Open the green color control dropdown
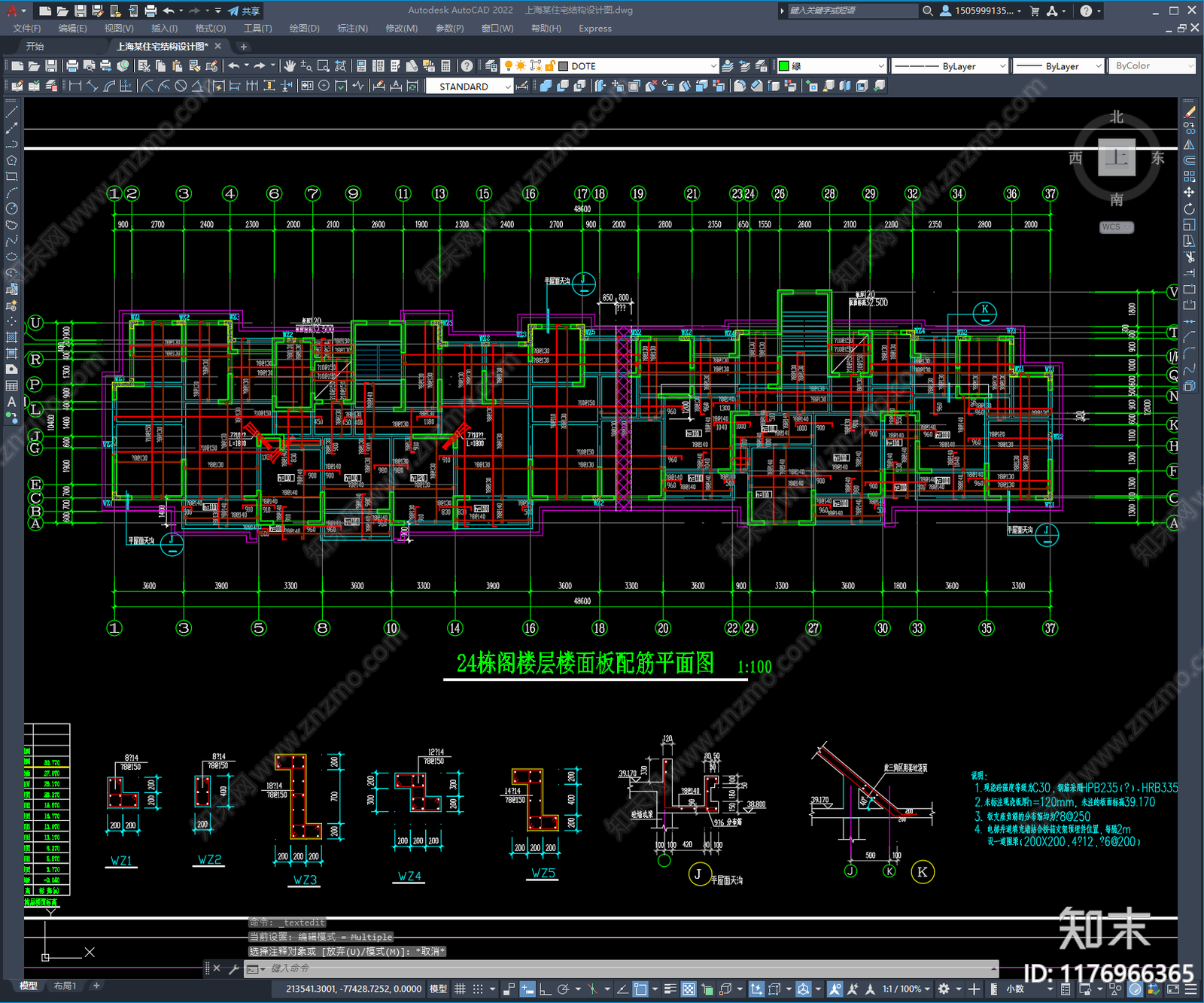 [832, 66]
